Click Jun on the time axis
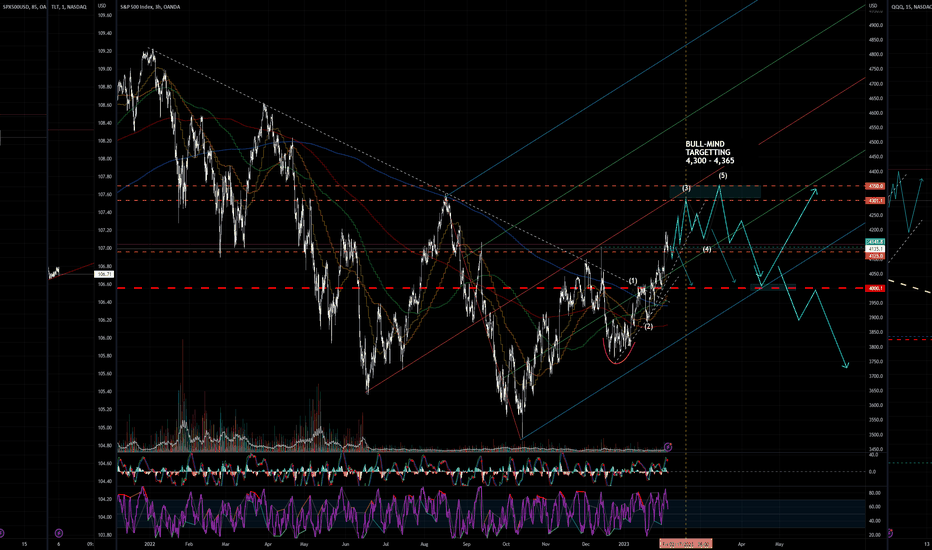The width and height of the screenshot is (932, 550). [x=346, y=543]
